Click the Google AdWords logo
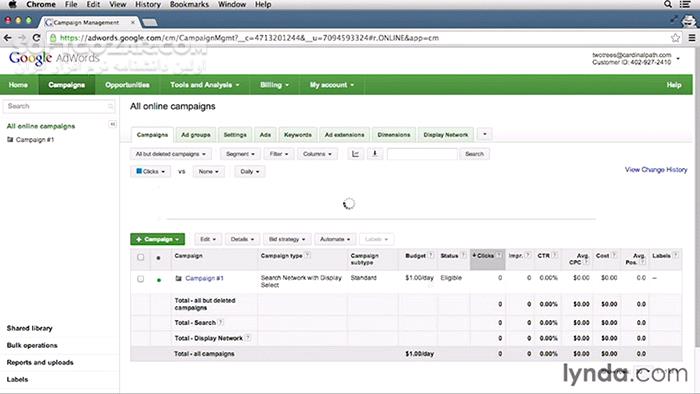 [x=54, y=58]
